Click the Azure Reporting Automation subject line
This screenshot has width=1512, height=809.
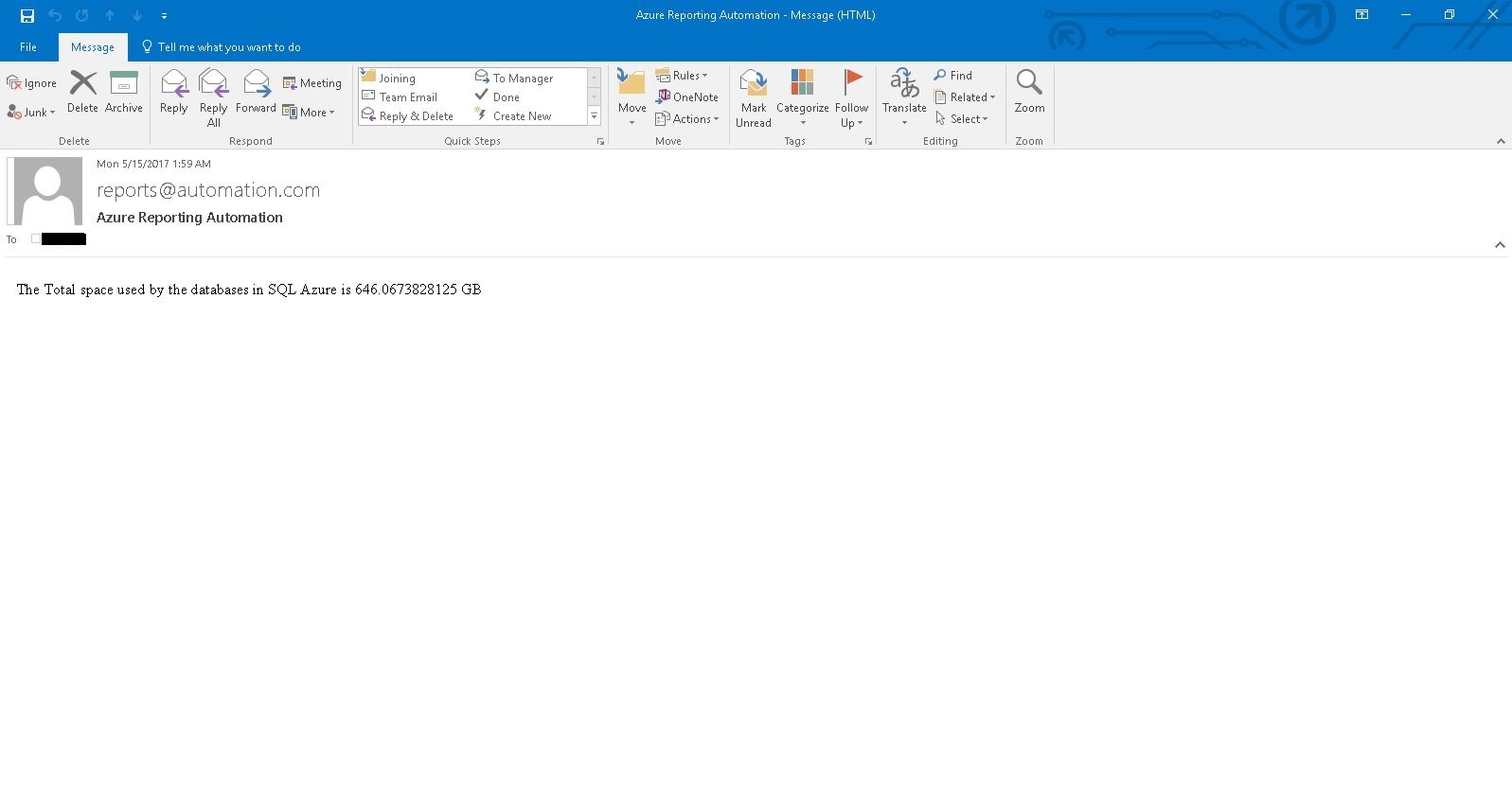(189, 218)
